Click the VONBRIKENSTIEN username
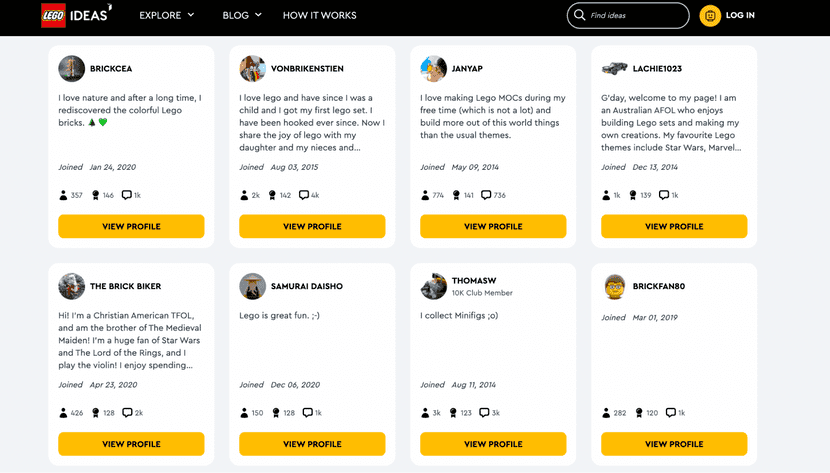830x473 pixels. coord(309,69)
